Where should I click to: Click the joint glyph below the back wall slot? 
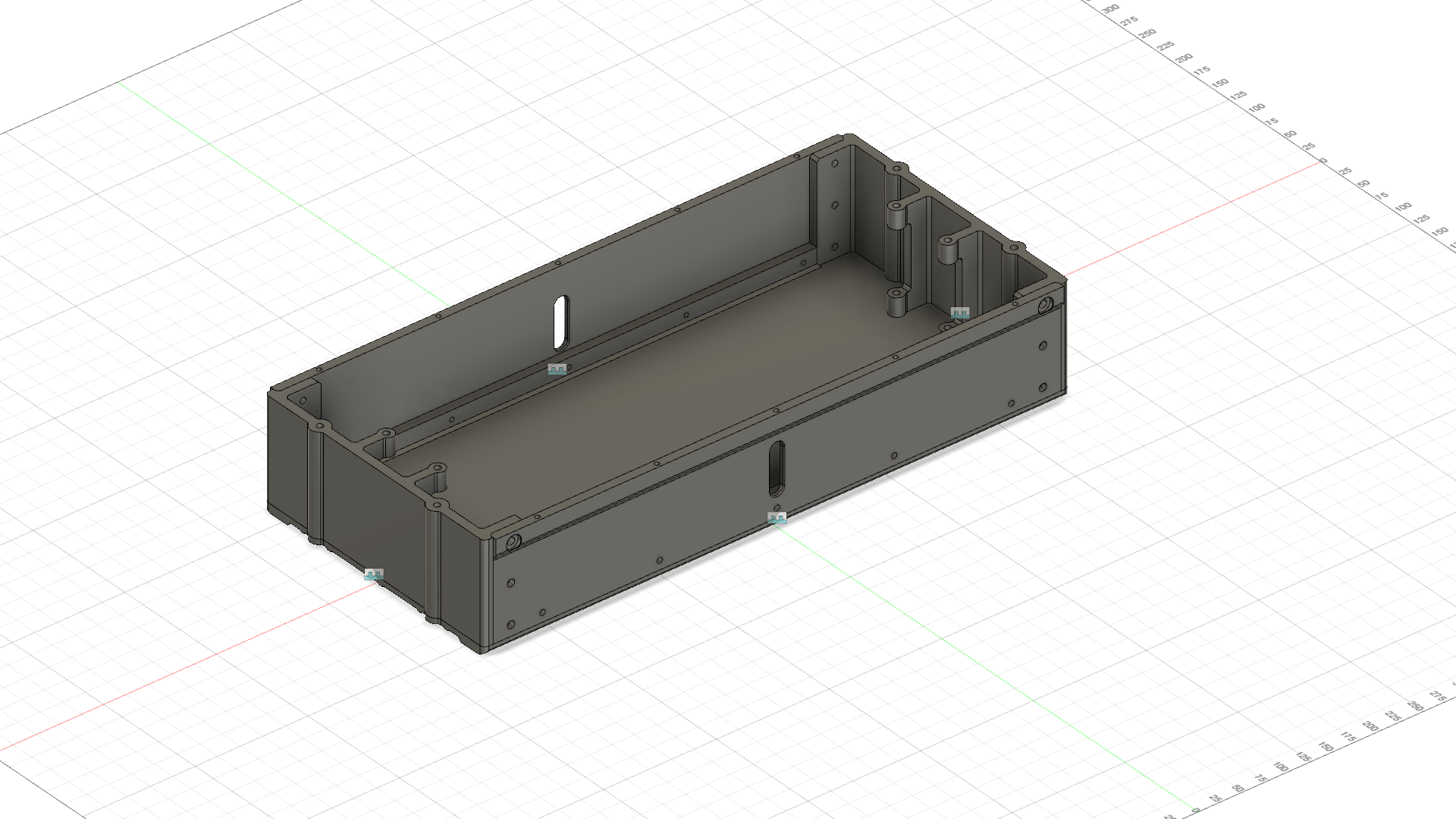[557, 369]
